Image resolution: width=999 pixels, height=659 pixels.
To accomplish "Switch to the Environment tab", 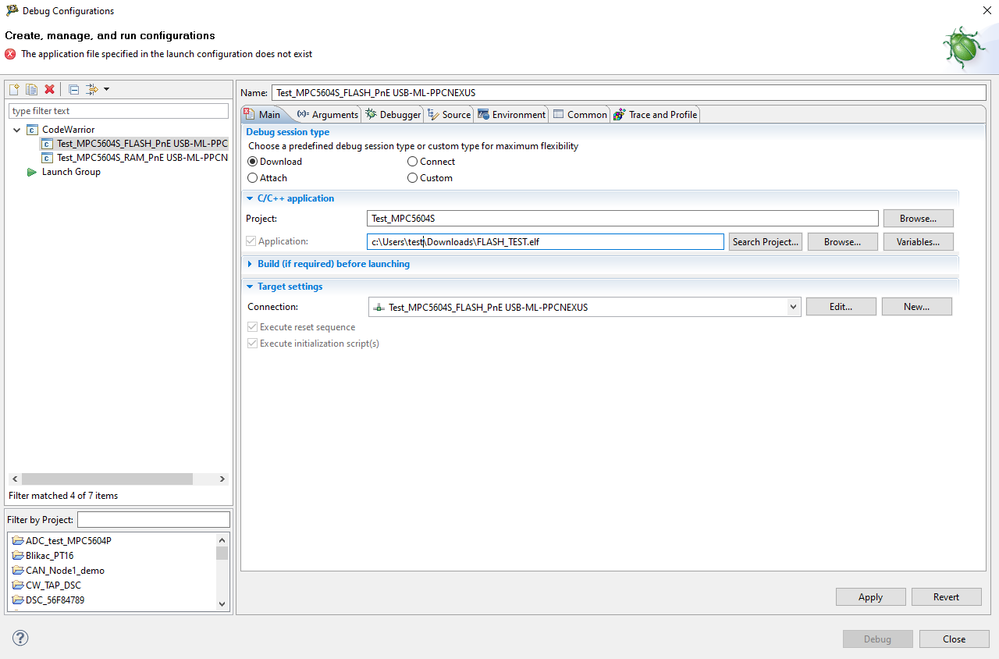I will (512, 115).
